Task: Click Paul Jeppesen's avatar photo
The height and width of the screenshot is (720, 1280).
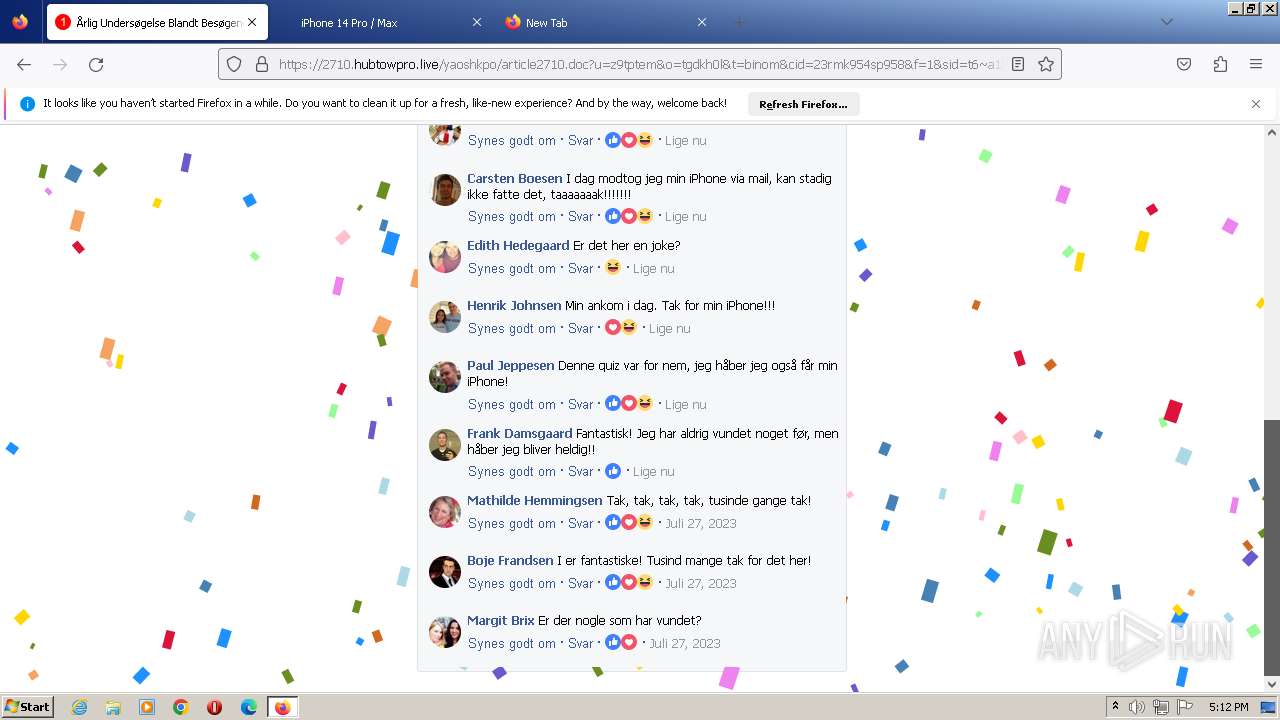Action: (445, 377)
